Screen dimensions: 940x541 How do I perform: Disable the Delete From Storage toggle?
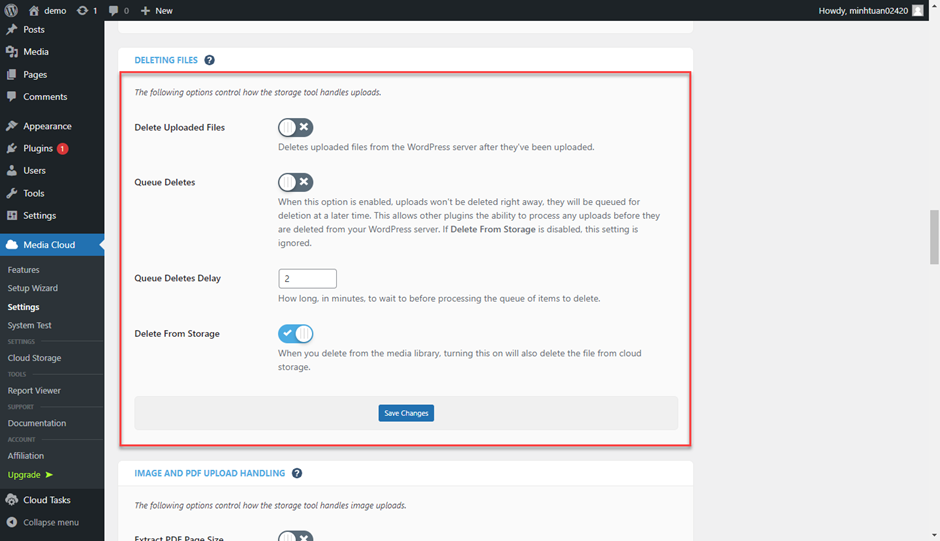[296, 333]
